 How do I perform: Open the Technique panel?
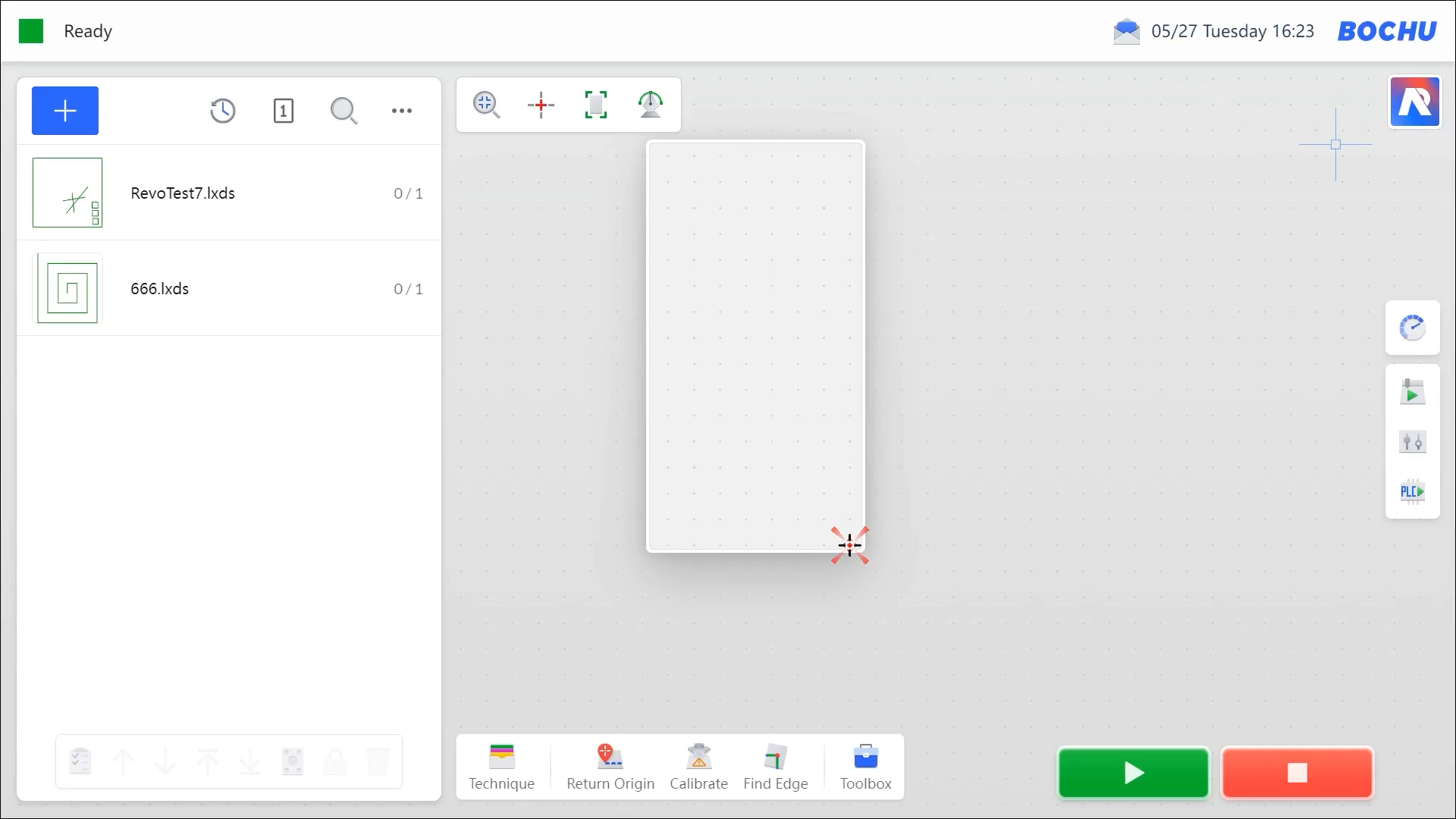point(501,767)
